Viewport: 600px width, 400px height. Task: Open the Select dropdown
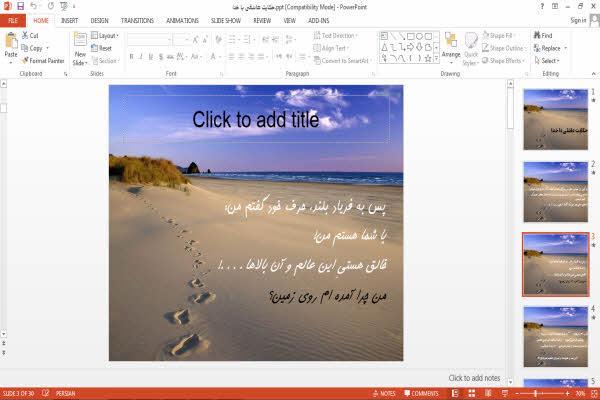click(x=547, y=60)
